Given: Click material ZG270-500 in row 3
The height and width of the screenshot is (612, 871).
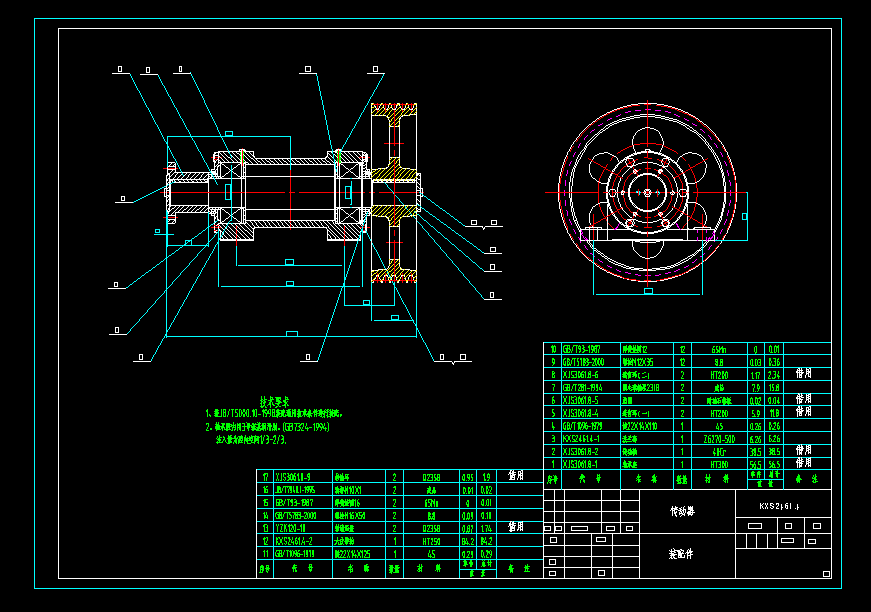Looking at the screenshot, I should [x=719, y=439].
